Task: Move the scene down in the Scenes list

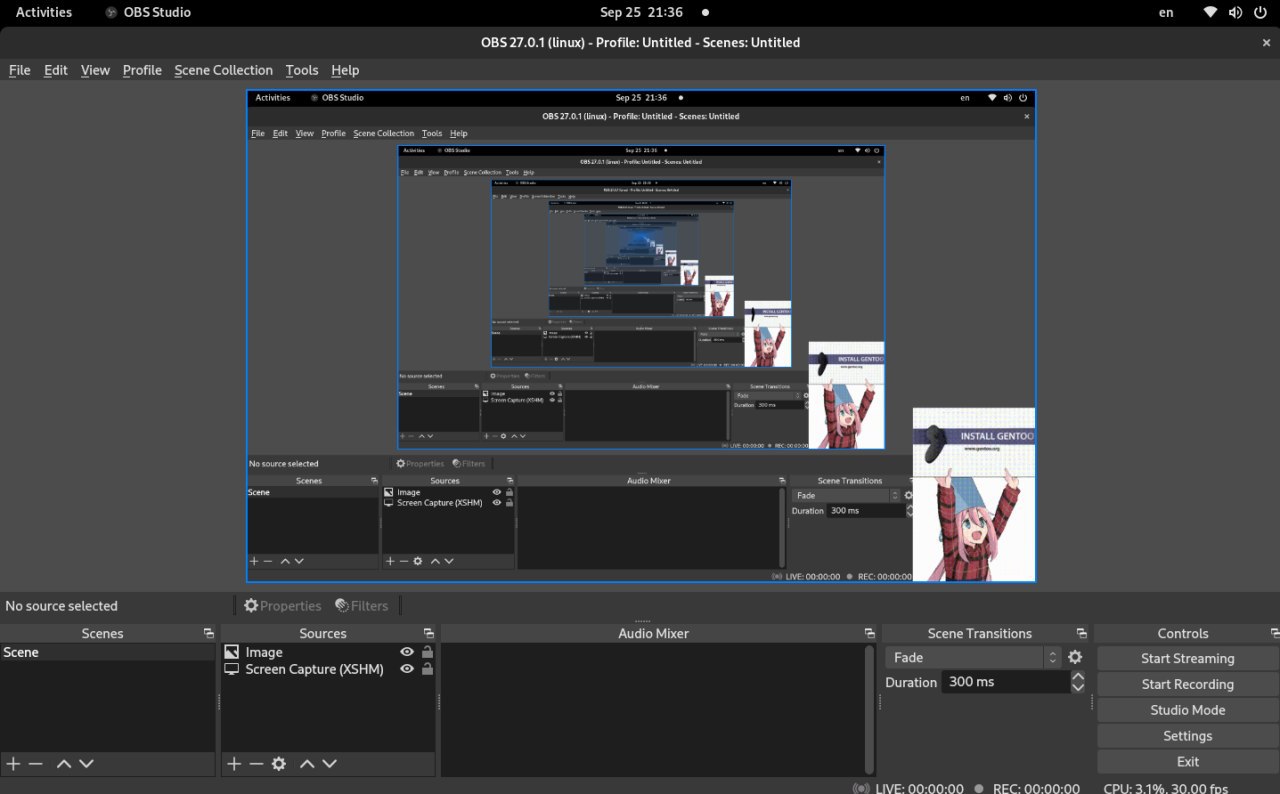Action: coord(86,763)
